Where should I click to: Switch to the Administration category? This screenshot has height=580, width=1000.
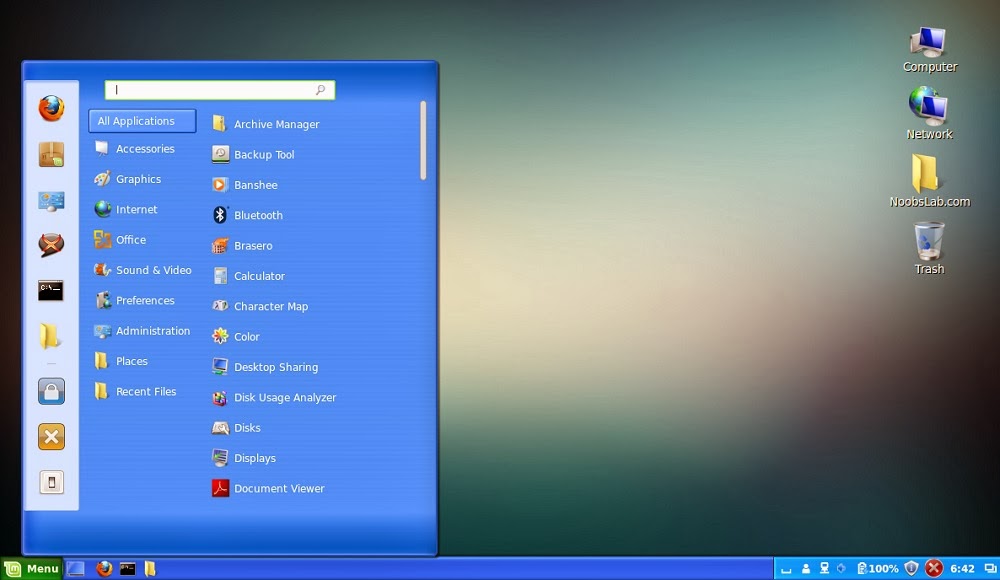click(x=152, y=331)
